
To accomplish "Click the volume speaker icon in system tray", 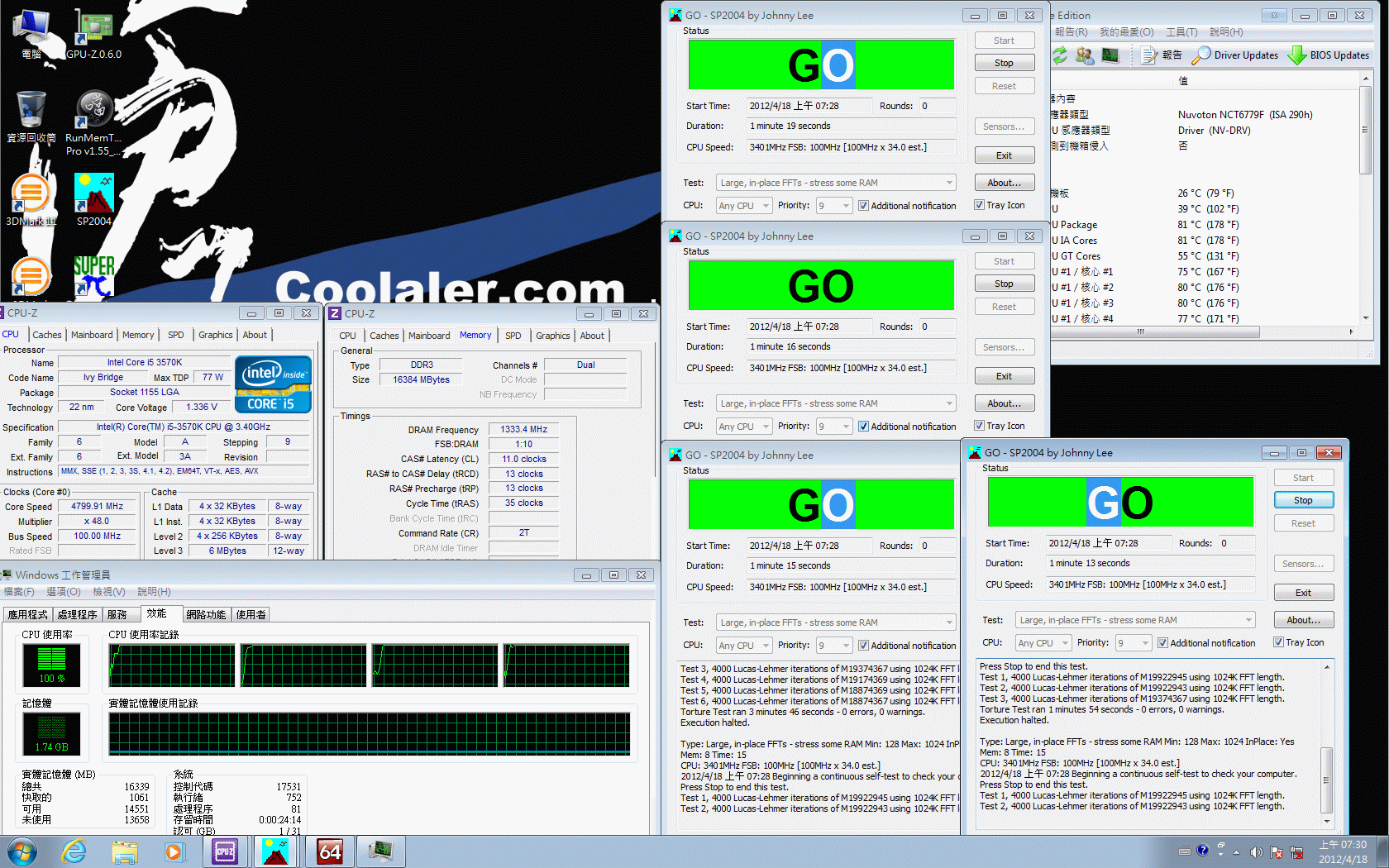I will click(1256, 852).
